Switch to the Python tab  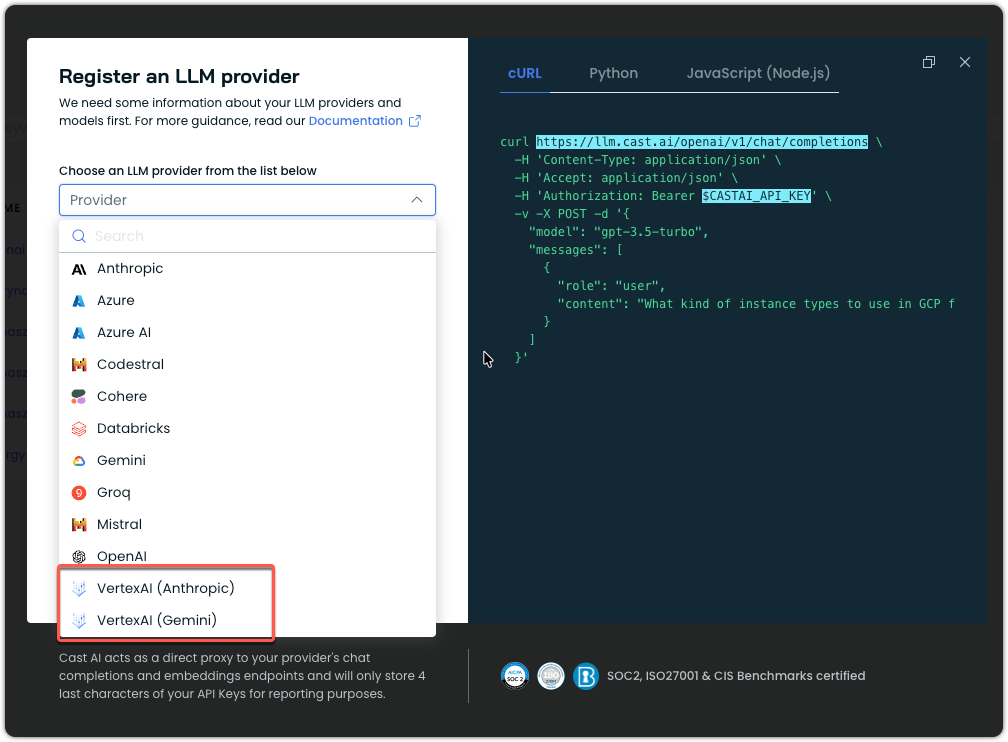coord(613,73)
